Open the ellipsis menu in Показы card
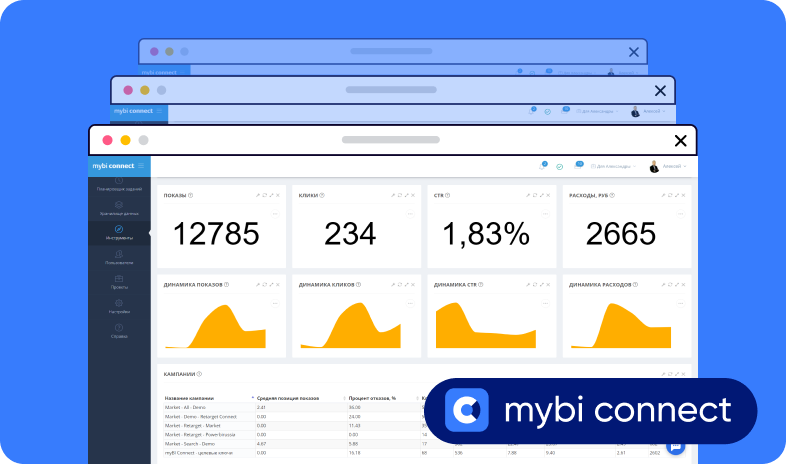The image size is (786, 464). coord(275,214)
